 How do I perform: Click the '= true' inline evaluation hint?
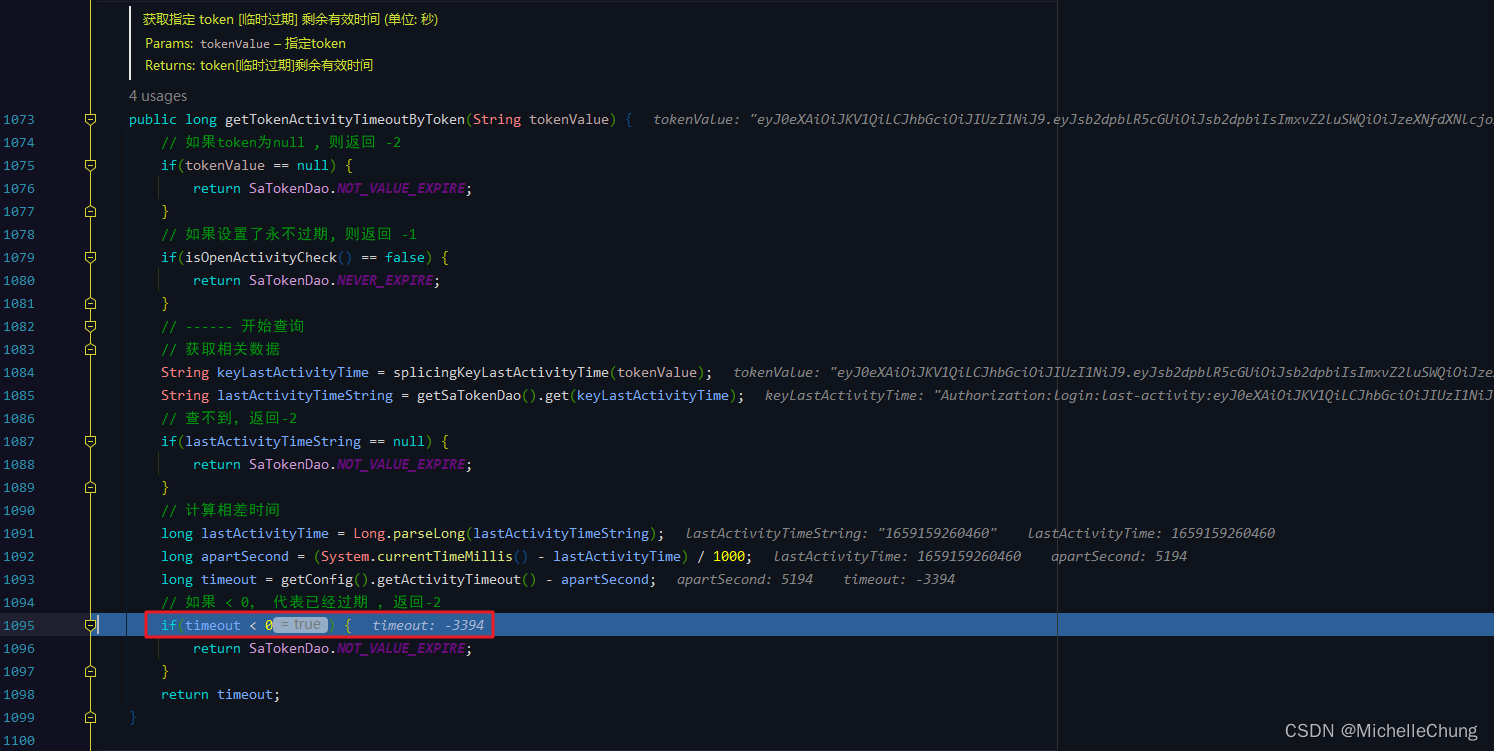[301, 625]
